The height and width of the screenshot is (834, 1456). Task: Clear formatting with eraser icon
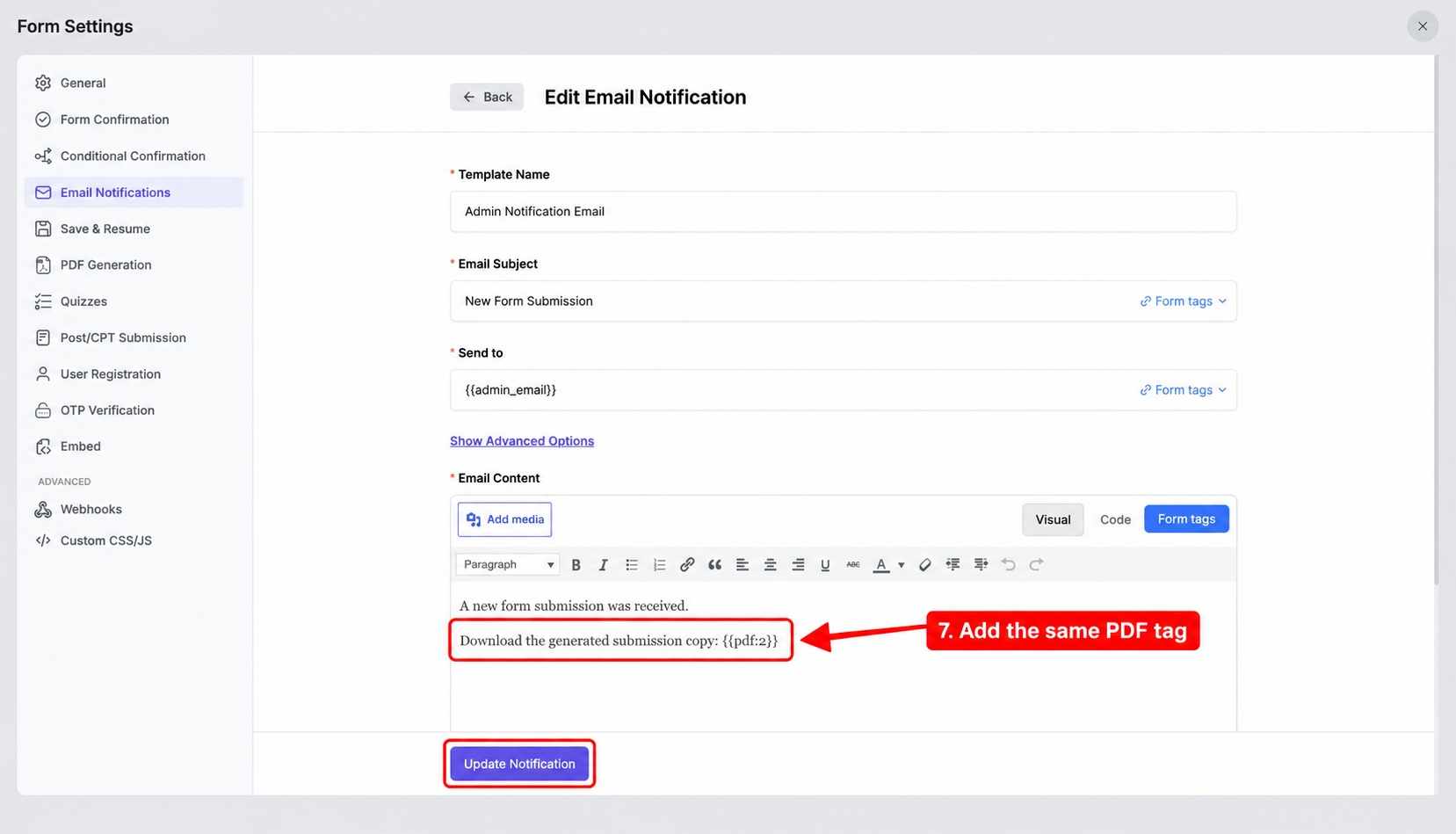pyautogui.click(x=925, y=565)
